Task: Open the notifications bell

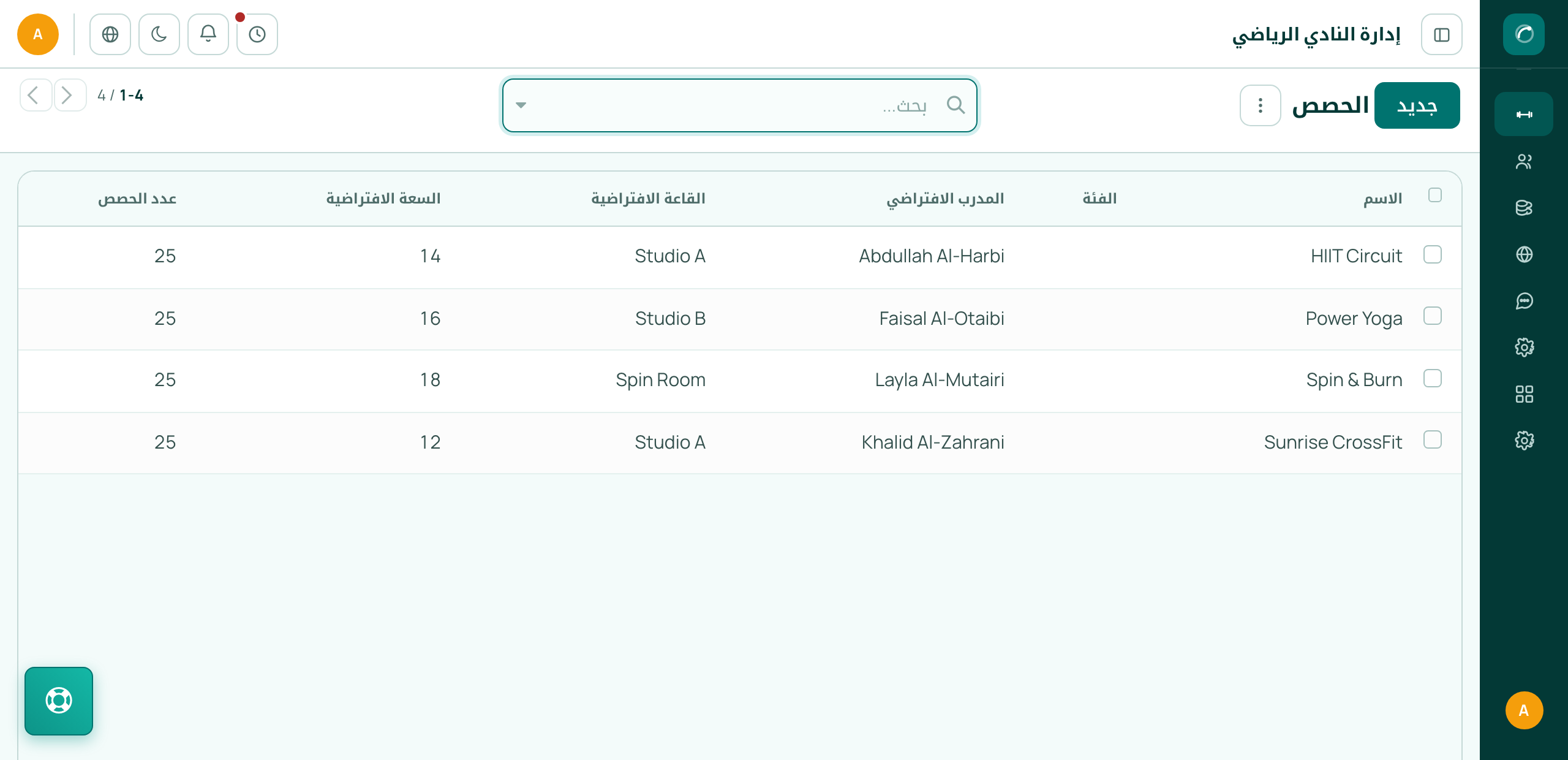Action: click(x=208, y=34)
